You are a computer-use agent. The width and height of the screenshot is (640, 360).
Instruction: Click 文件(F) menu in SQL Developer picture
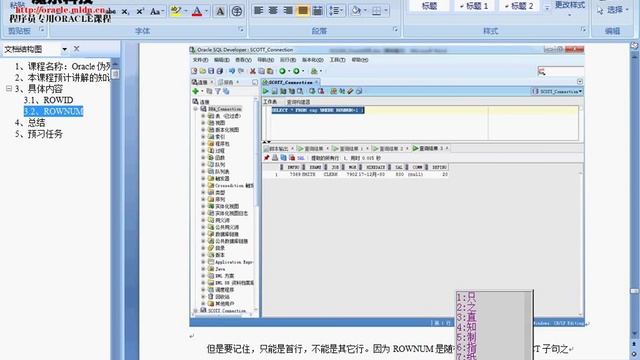click(200, 60)
